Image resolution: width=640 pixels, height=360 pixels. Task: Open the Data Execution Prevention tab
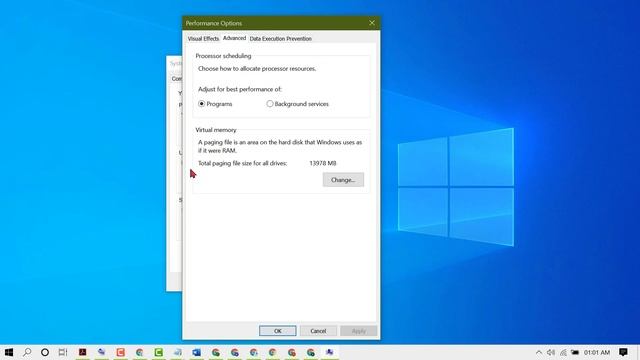pyautogui.click(x=280, y=39)
